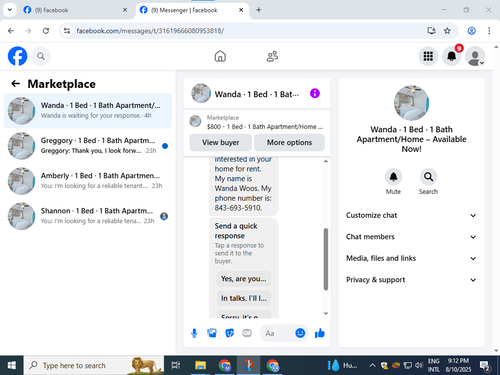View site information icon in address bar

point(67,31)
